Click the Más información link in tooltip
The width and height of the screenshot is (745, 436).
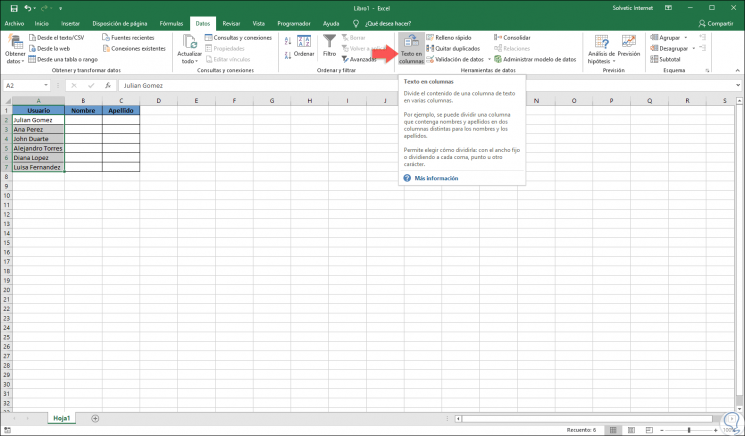[x=435, y=178]
